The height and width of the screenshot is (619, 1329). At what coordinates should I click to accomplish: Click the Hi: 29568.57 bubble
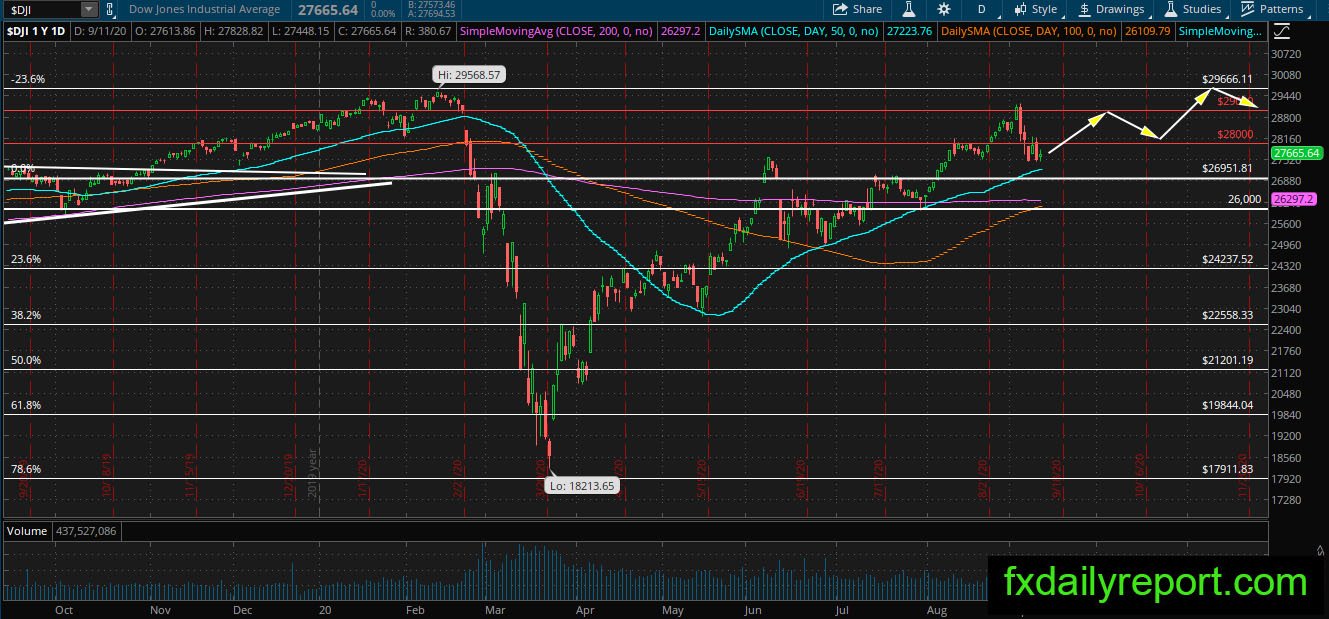coord(467,74)
